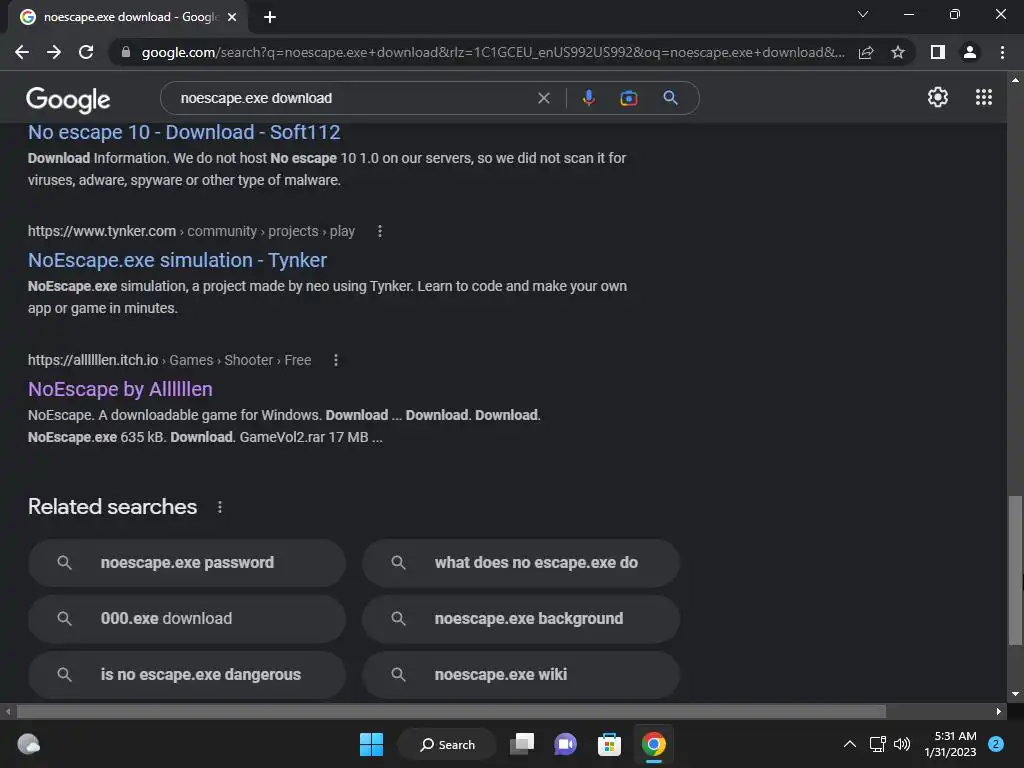Screen dimensions: 1024x768
Task: Open Microsoft Store on the taskbar
Action: click(x=609, y=744)
